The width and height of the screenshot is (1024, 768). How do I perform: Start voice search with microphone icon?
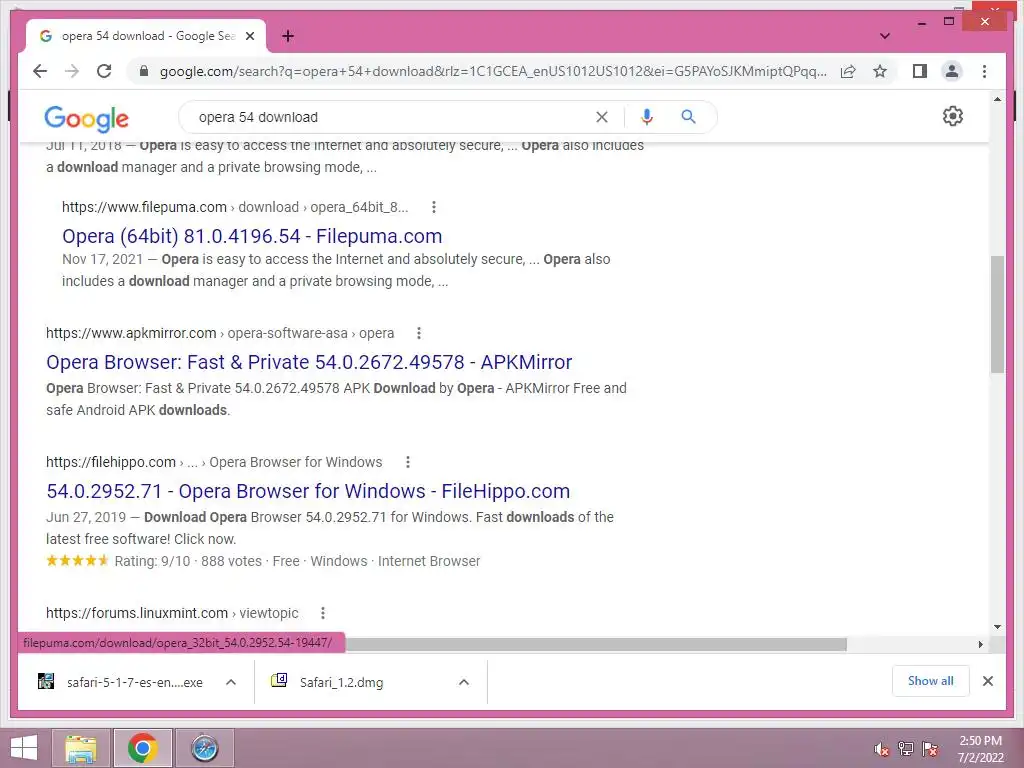647,117
